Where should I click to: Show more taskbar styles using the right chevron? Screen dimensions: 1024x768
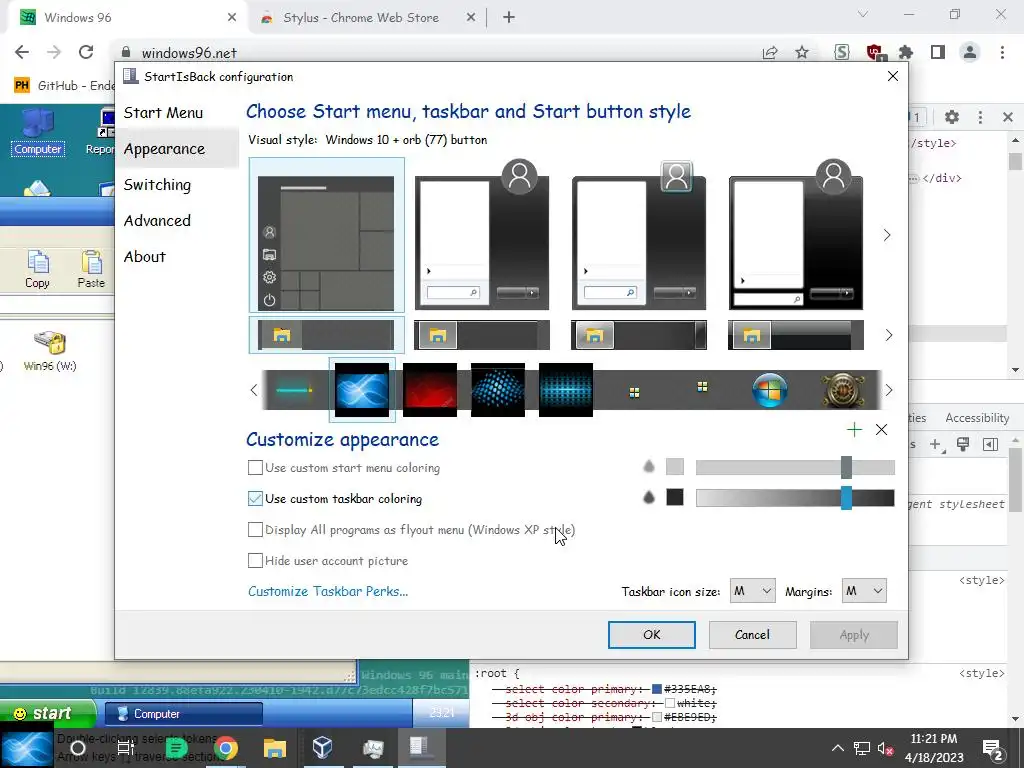coord(888,335)
